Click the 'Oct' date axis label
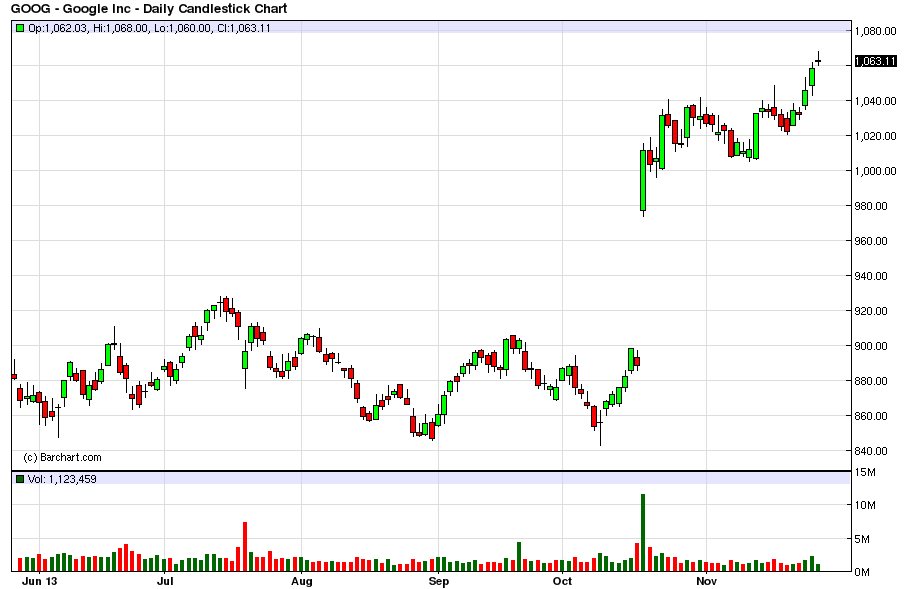This screenshot has width=908, height=589. (562, 581)
